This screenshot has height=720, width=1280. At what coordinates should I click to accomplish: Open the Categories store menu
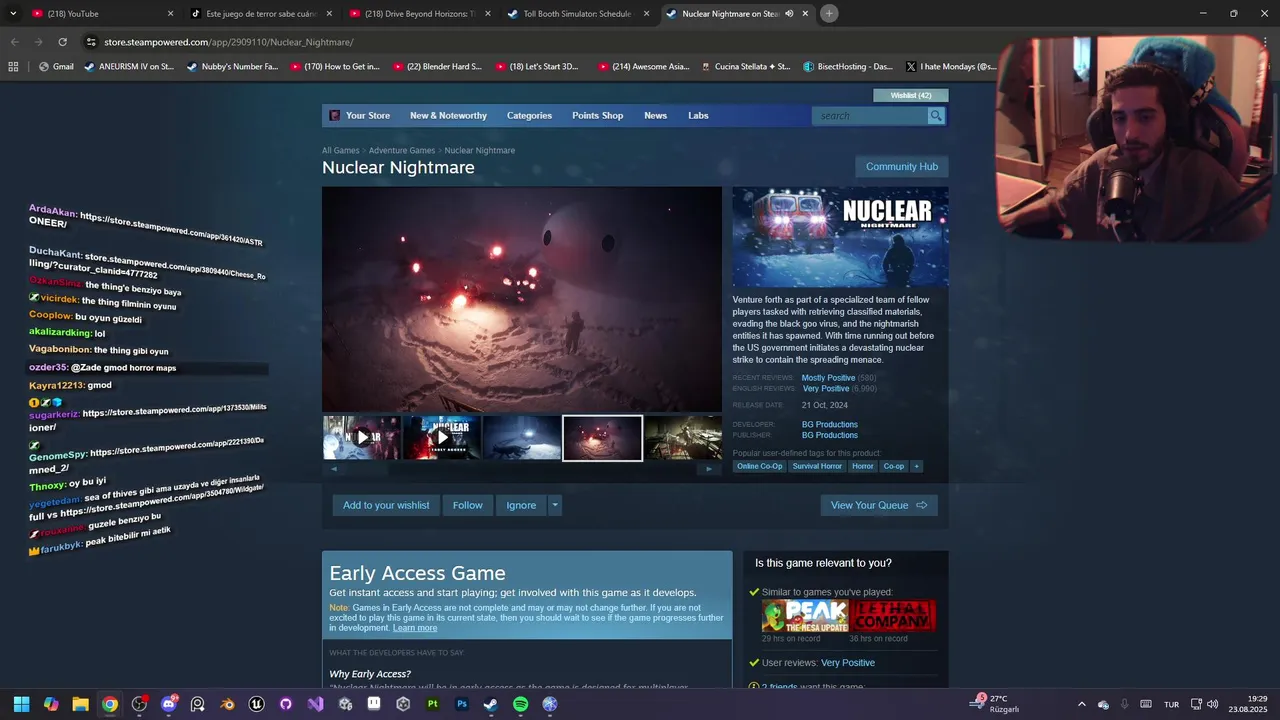[529, 116]
